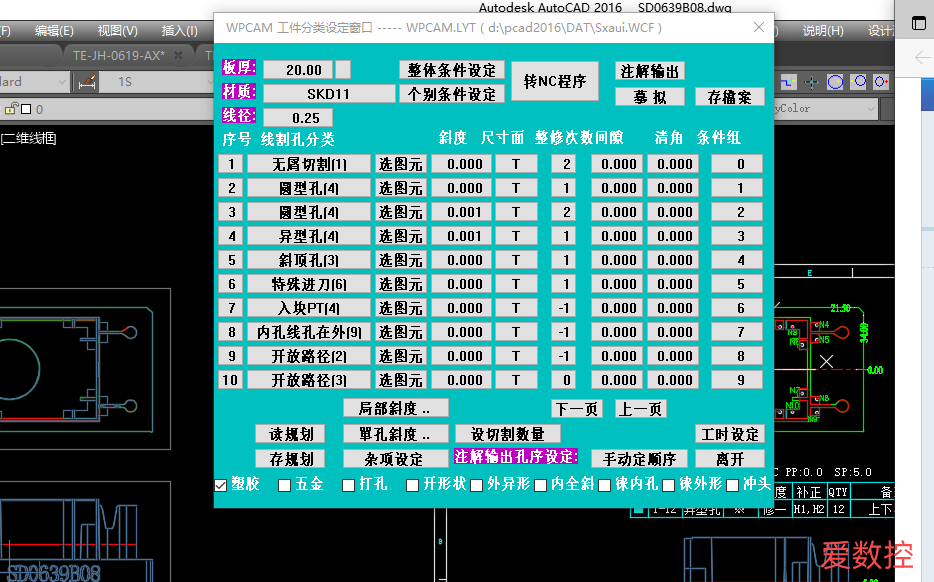The height and width of the screenshot is (582, 934).
Task: Click the 个别条件设定 button
Action: point(452,94)
